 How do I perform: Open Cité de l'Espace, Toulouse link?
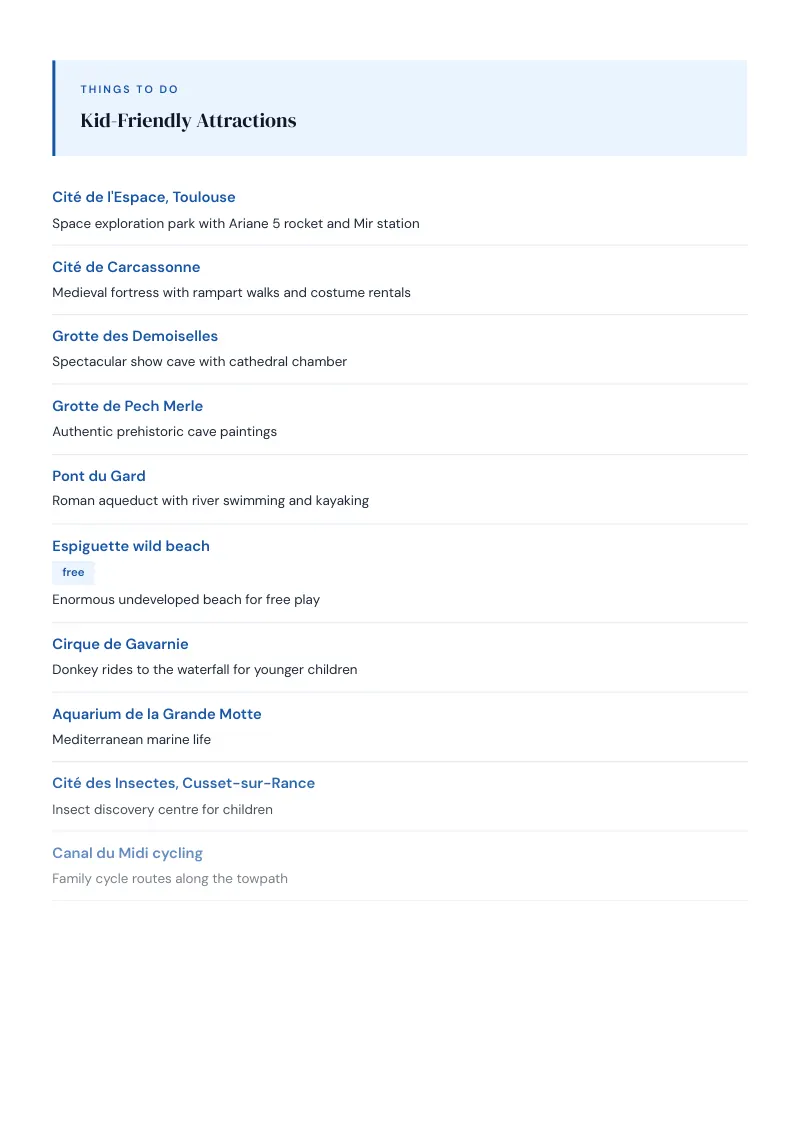pos(144,197)
